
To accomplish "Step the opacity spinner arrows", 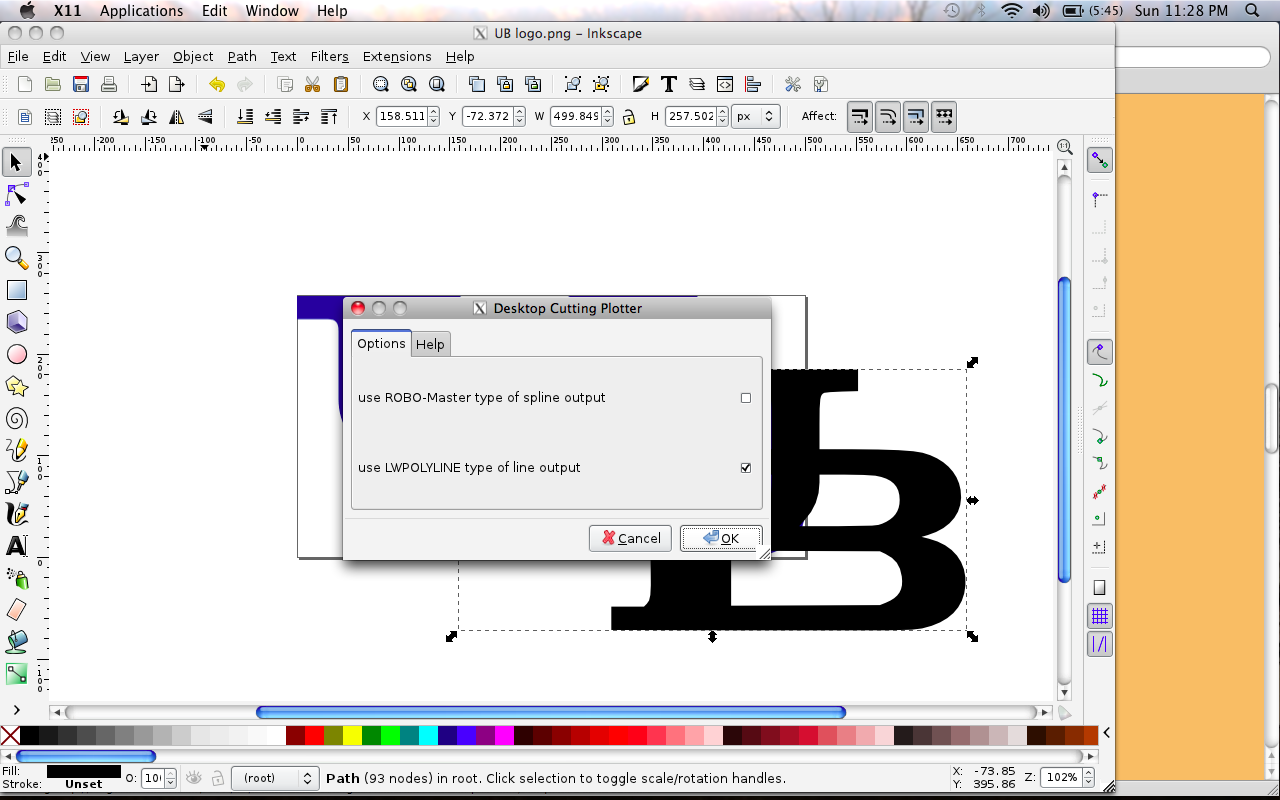I will pos(170,778).
